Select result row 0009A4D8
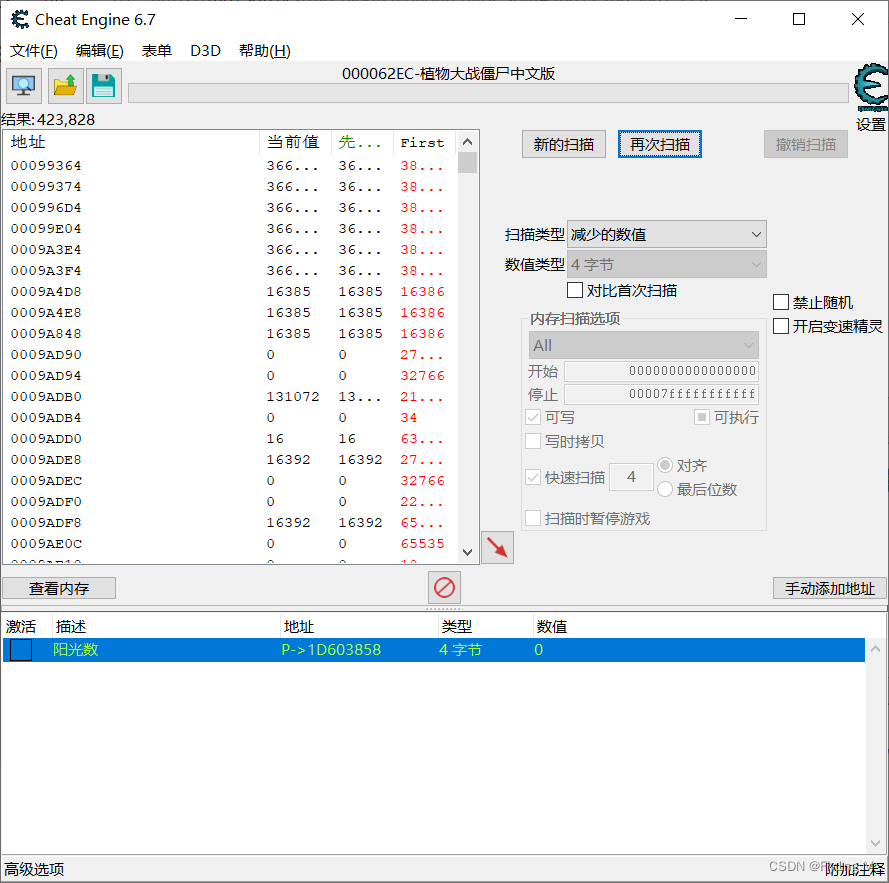The height and width of the screenshot is (883, 889). [229, 291]
